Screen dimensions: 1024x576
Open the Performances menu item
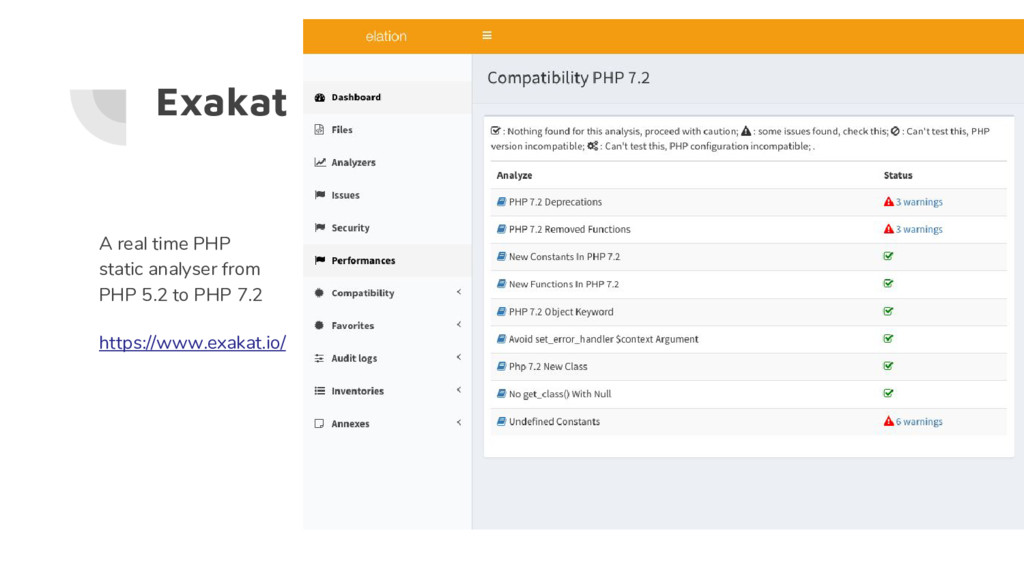pyautogui.click(x=387, y=261)
